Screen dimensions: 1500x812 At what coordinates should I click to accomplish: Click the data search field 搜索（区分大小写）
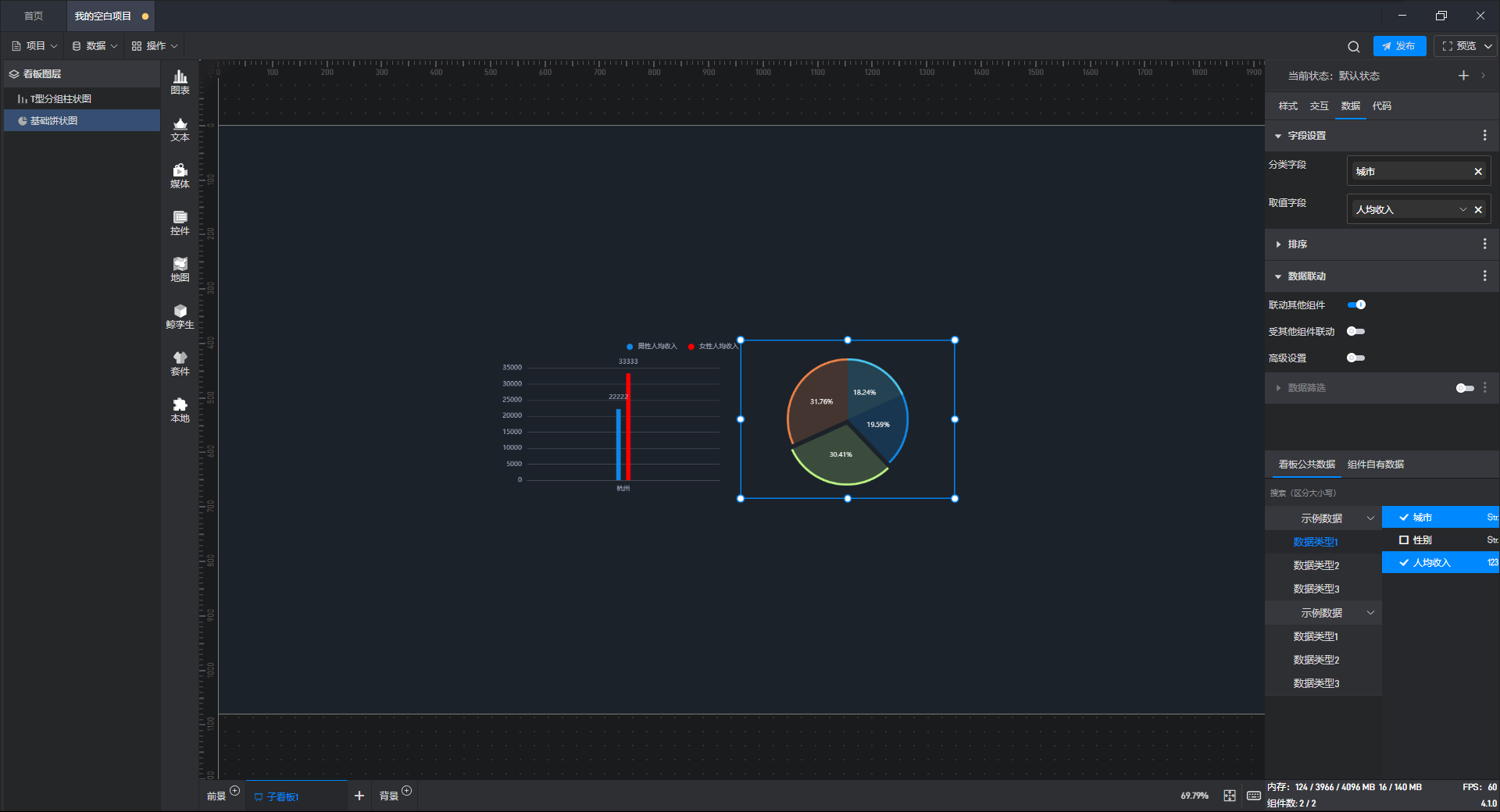[1381, 493]
